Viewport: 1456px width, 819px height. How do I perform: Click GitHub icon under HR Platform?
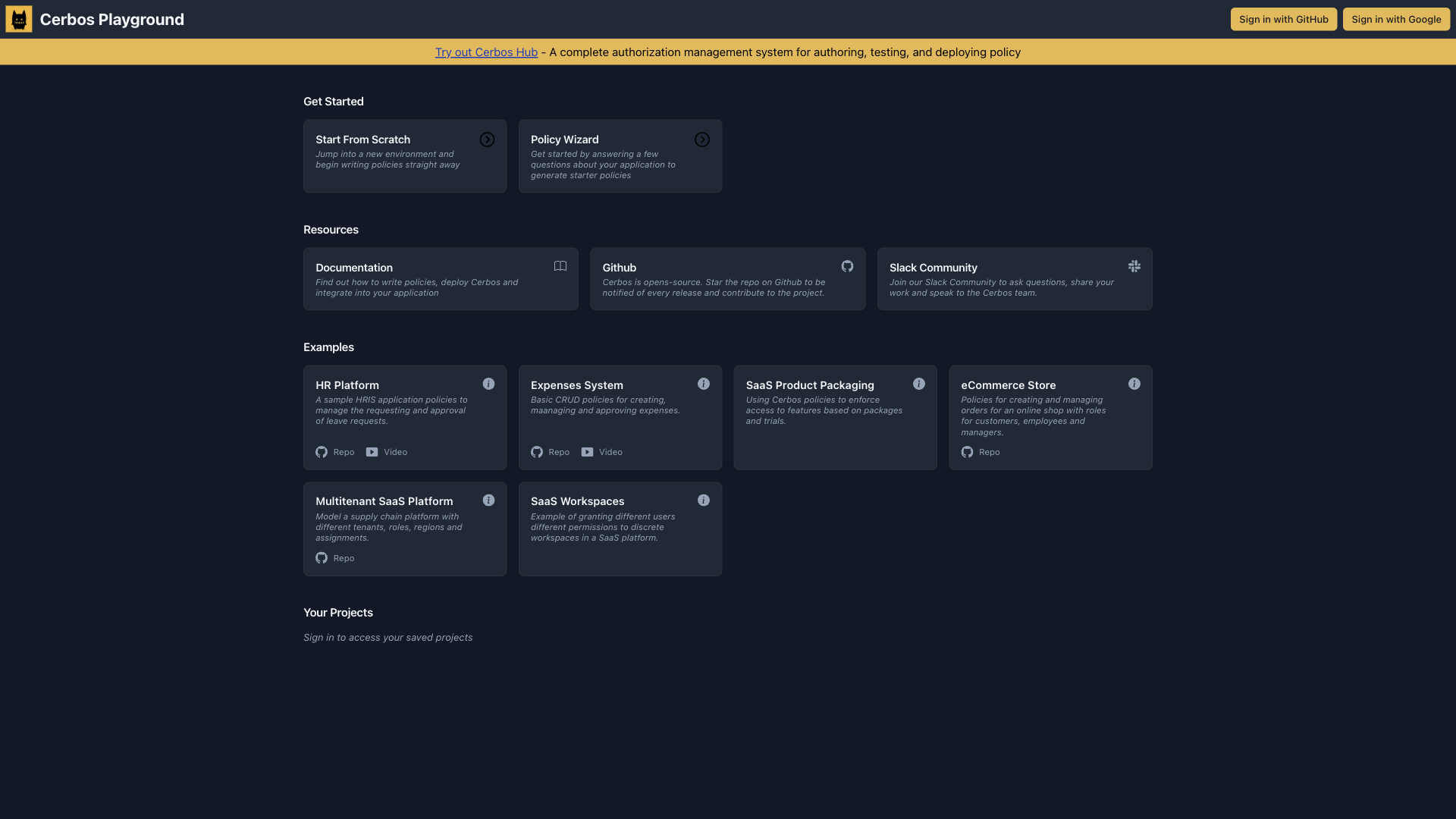(x=322, y=452)
